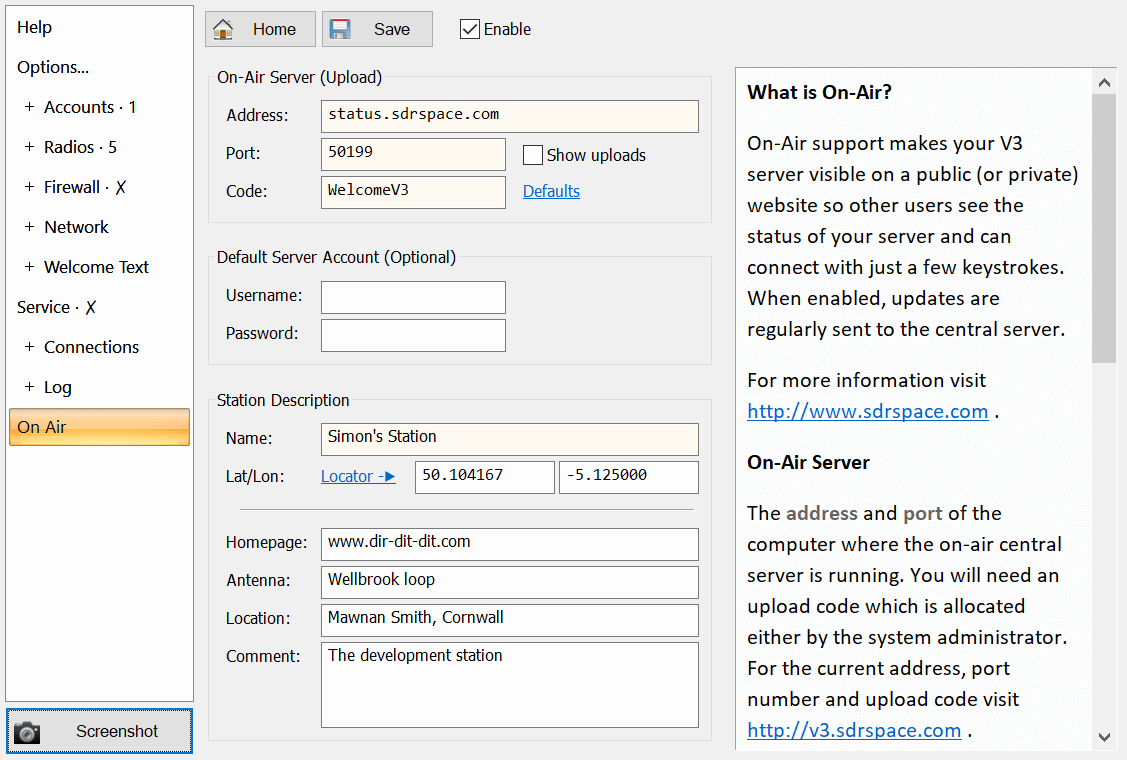This screenshot has height=760, width=1127.
Task: Click the scroll up arrow in help panel
Action: [1104, 82]
